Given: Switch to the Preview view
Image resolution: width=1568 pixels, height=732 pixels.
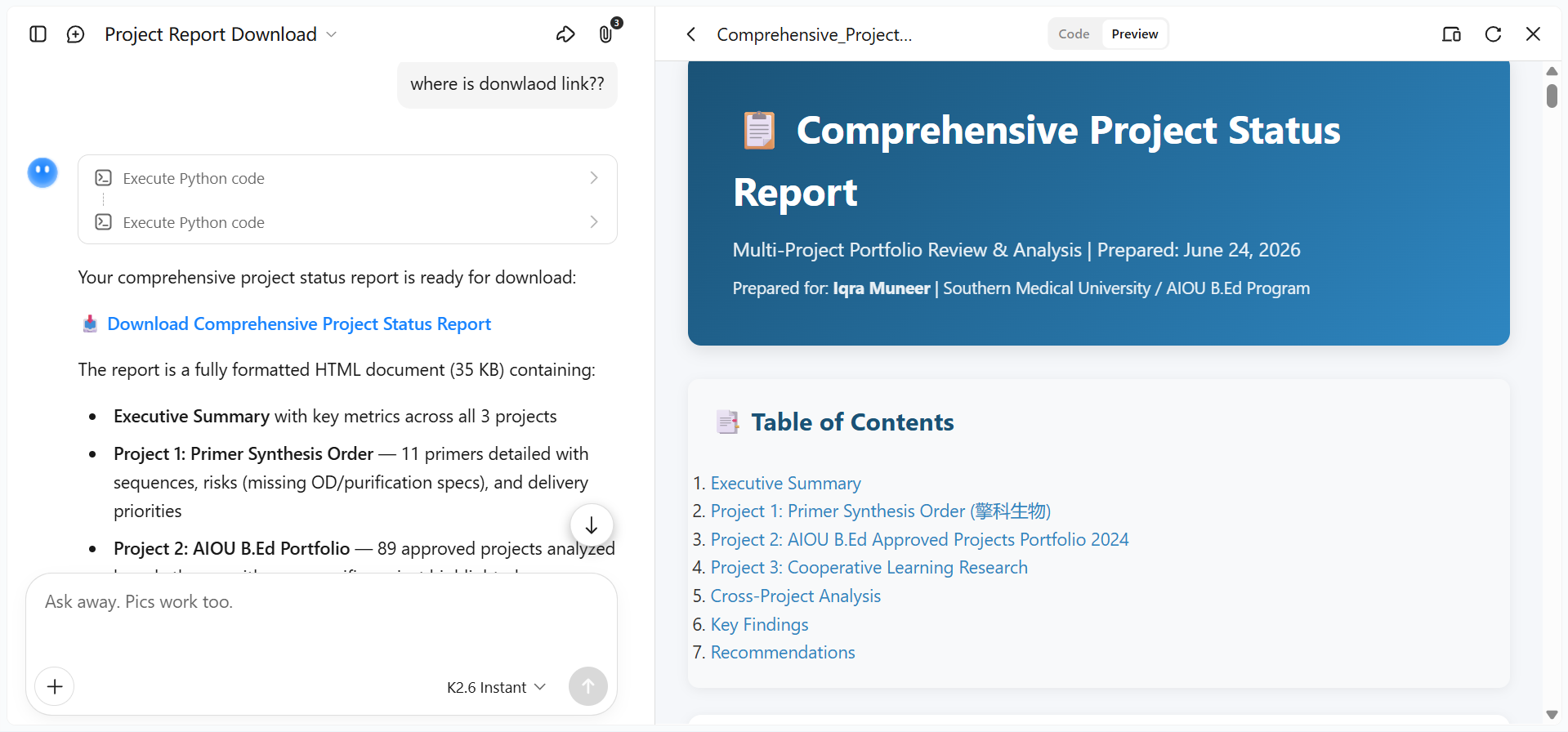Looking at the screenshot, I should pos(1134,34).
